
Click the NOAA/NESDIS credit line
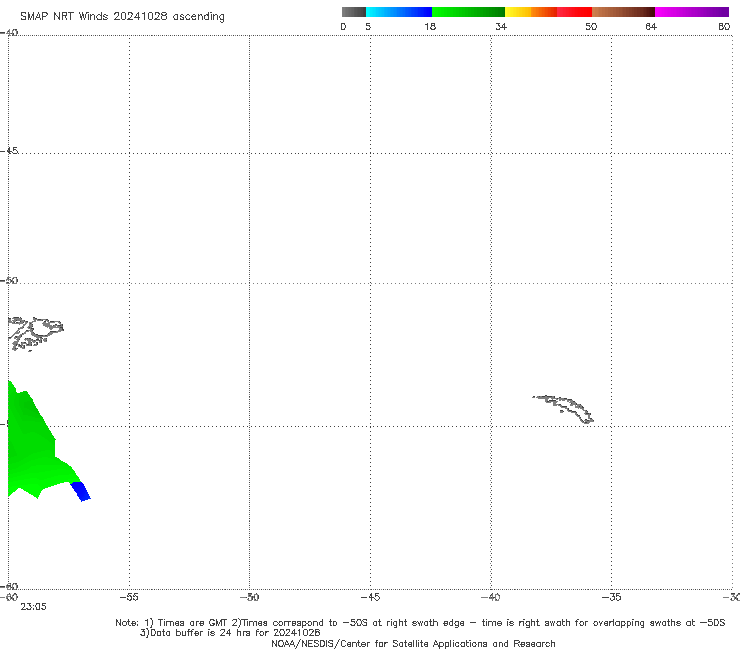[x=413, y=644]
